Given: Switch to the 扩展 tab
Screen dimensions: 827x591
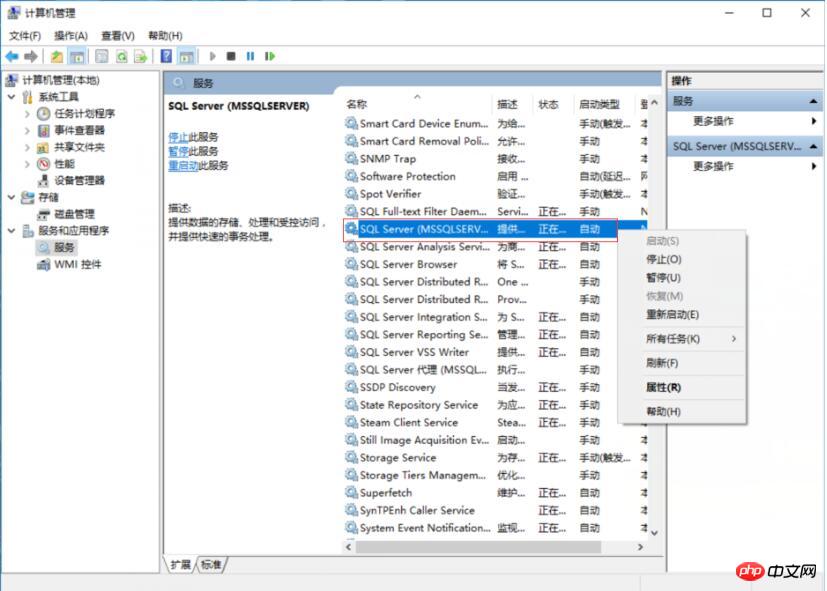Looking at the screenshot, I should 180,565.
